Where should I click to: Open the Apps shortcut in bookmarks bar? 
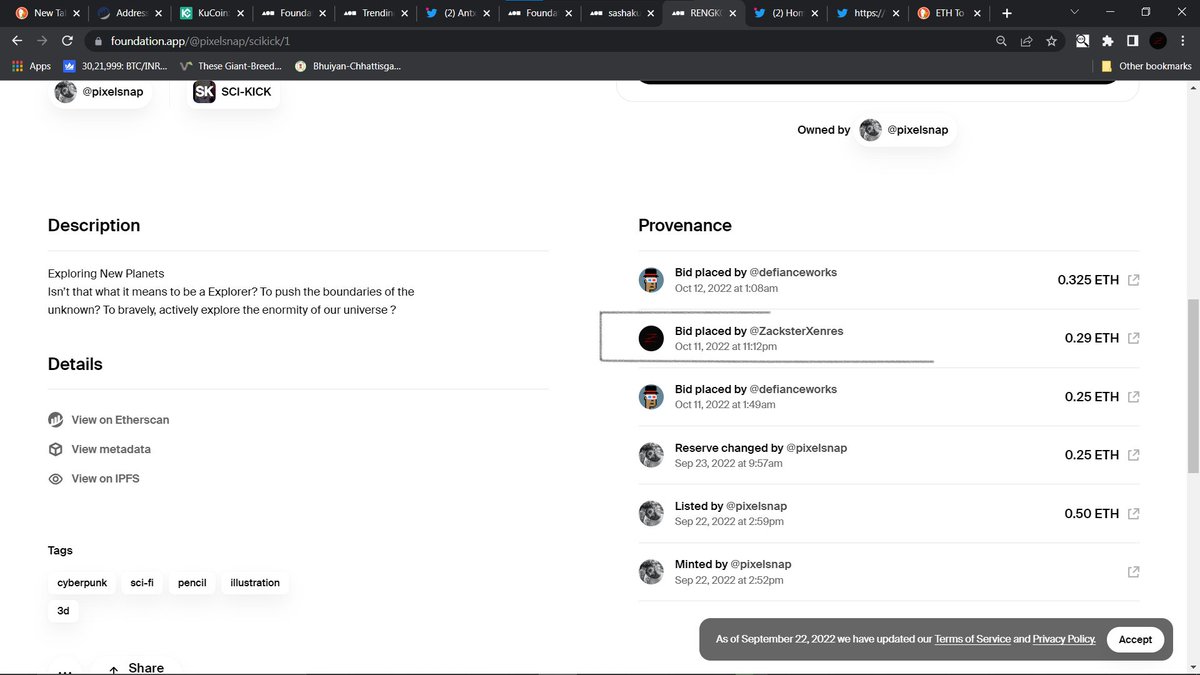(x=30, y=66)
